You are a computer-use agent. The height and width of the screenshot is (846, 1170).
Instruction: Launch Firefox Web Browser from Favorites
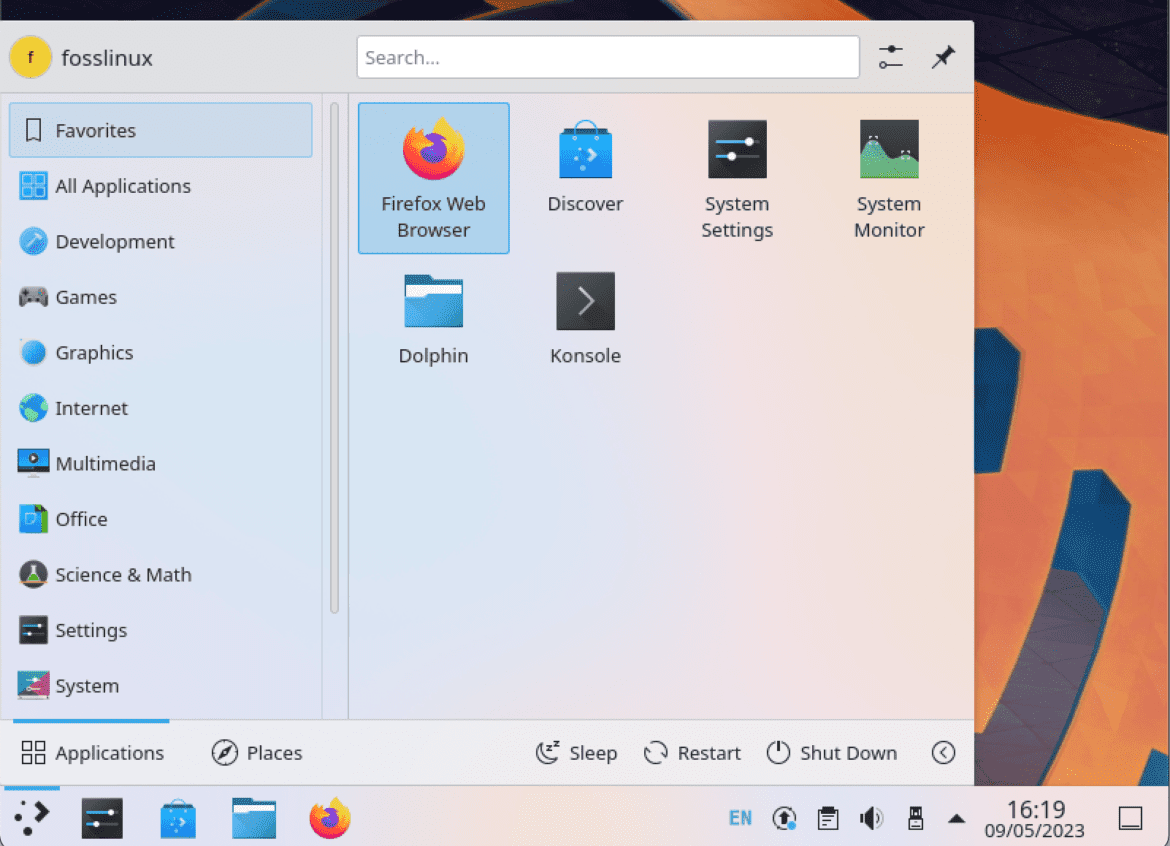pos(433,178)
